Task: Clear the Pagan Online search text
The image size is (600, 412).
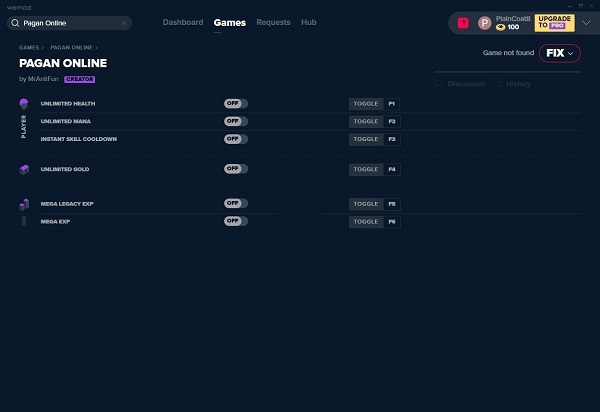Action: [x=124, y=23]
